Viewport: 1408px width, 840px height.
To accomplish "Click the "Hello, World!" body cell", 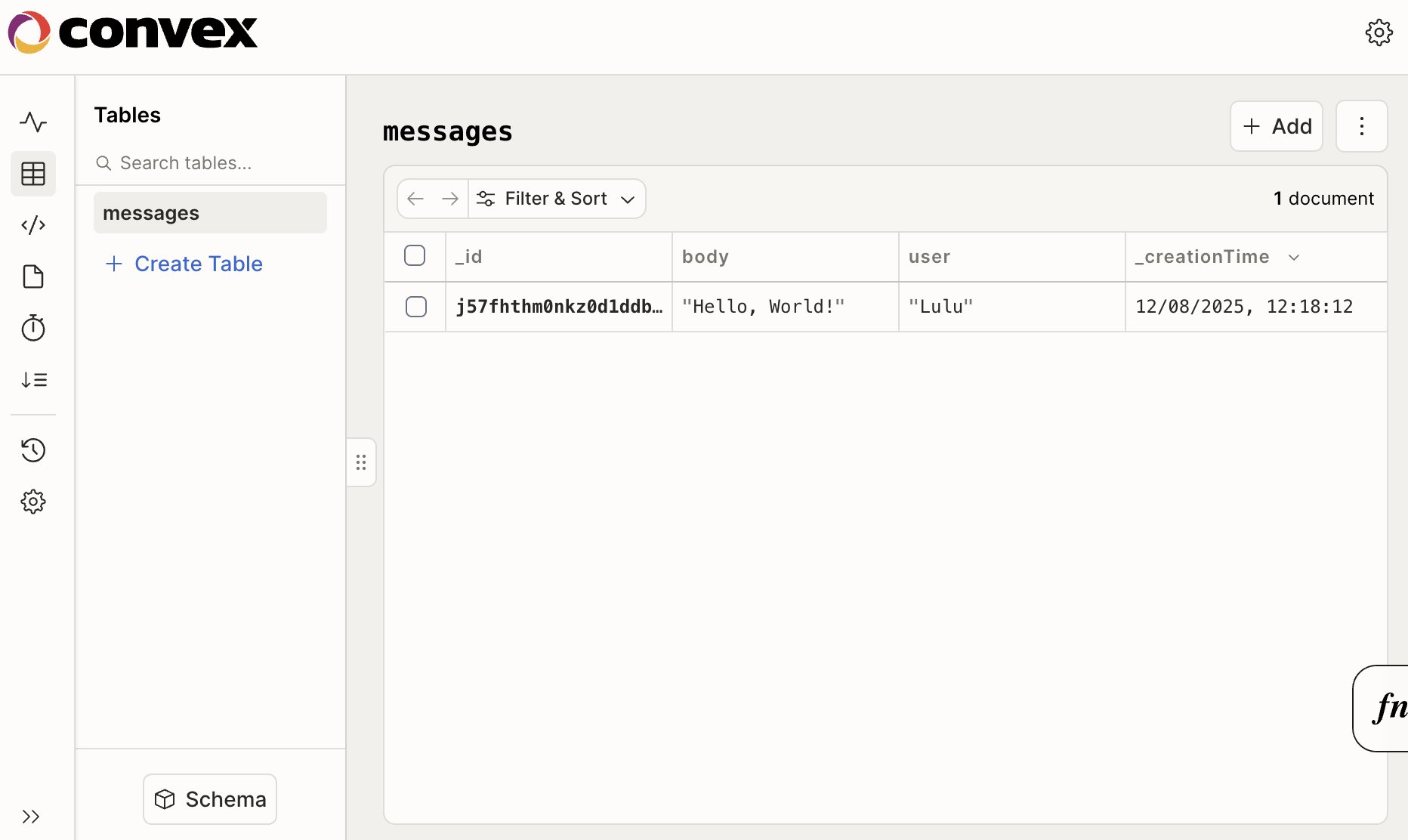I will click(786, 307).
